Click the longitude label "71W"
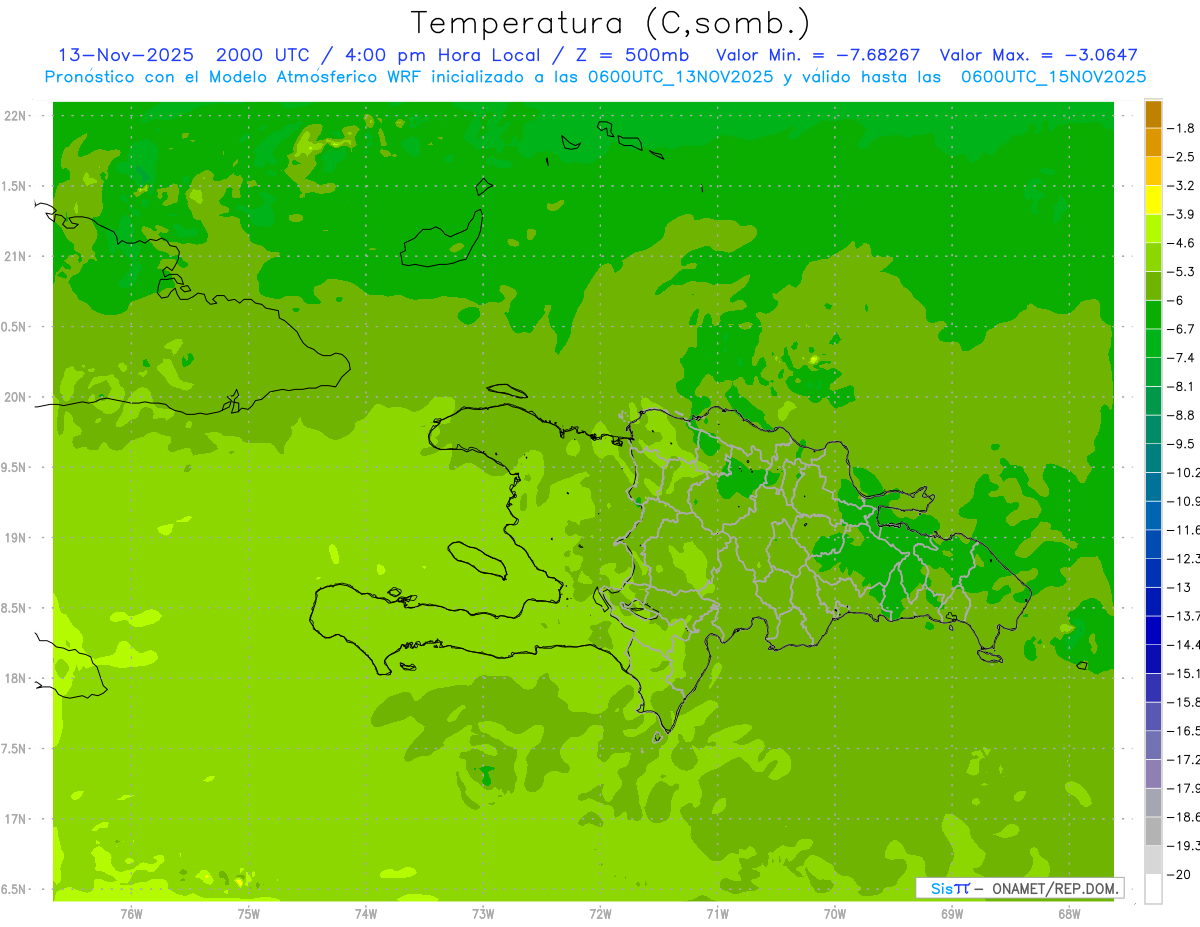This screenshot has height=927, width=1200. pyautogui.click(x=717, y=912)
